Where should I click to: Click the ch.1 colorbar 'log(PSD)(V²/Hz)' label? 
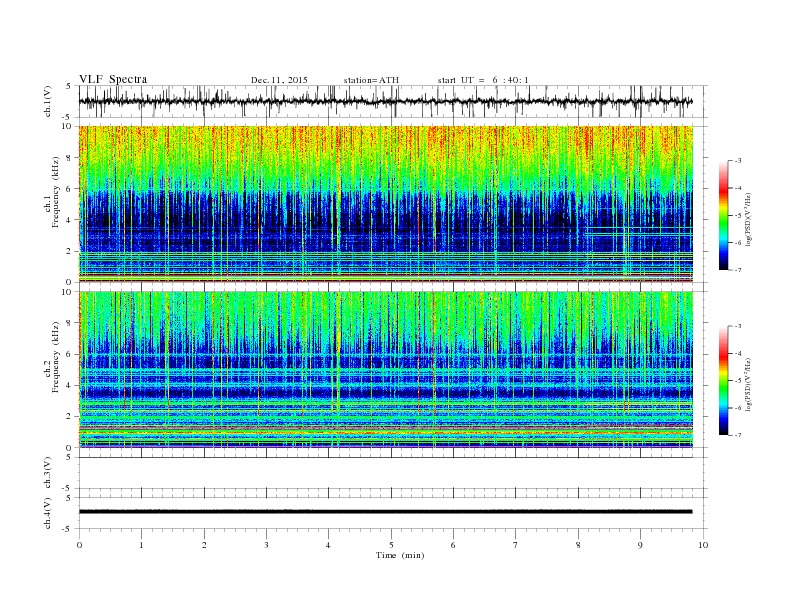(749, 219)
